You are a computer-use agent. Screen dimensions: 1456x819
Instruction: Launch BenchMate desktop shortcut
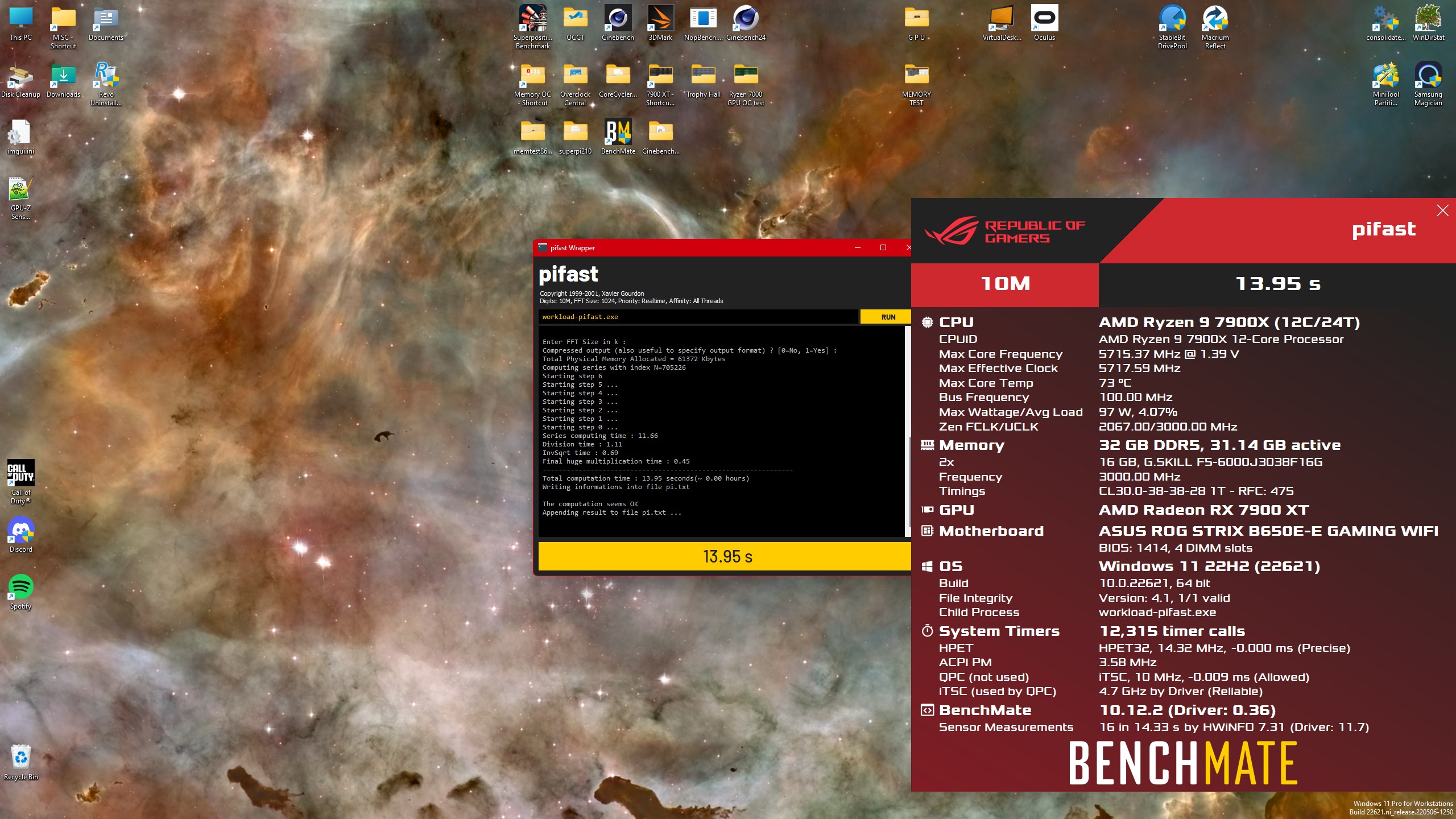pos(618,138)
